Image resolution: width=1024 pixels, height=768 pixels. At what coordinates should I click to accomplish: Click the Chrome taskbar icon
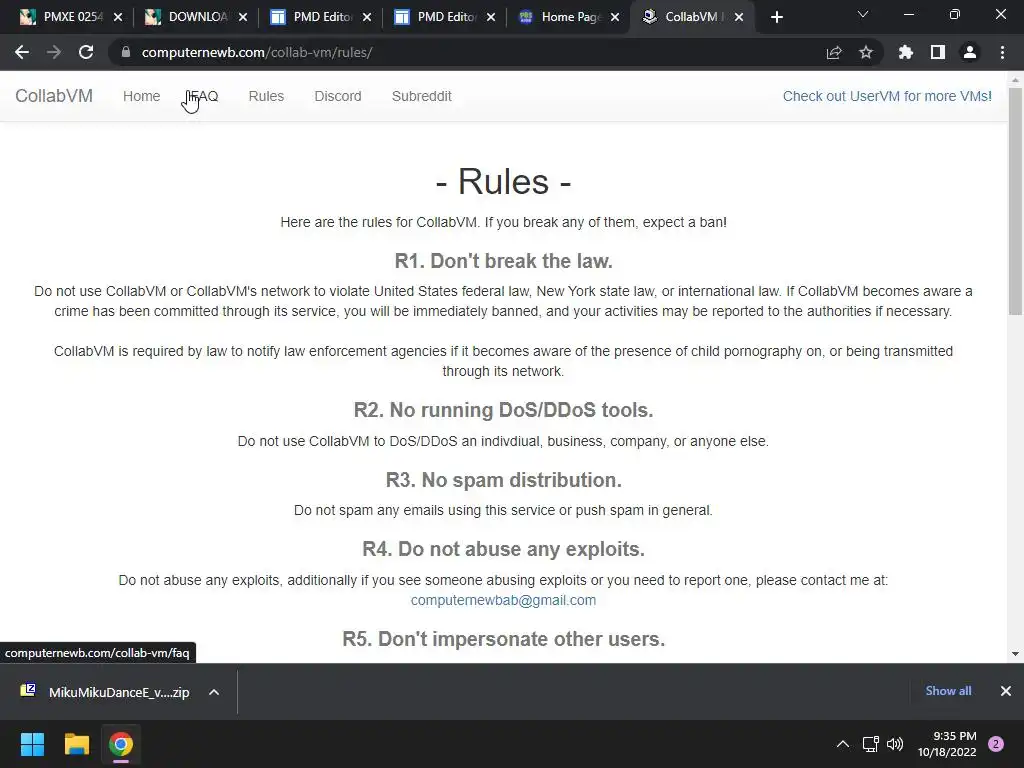pos(121,744)
